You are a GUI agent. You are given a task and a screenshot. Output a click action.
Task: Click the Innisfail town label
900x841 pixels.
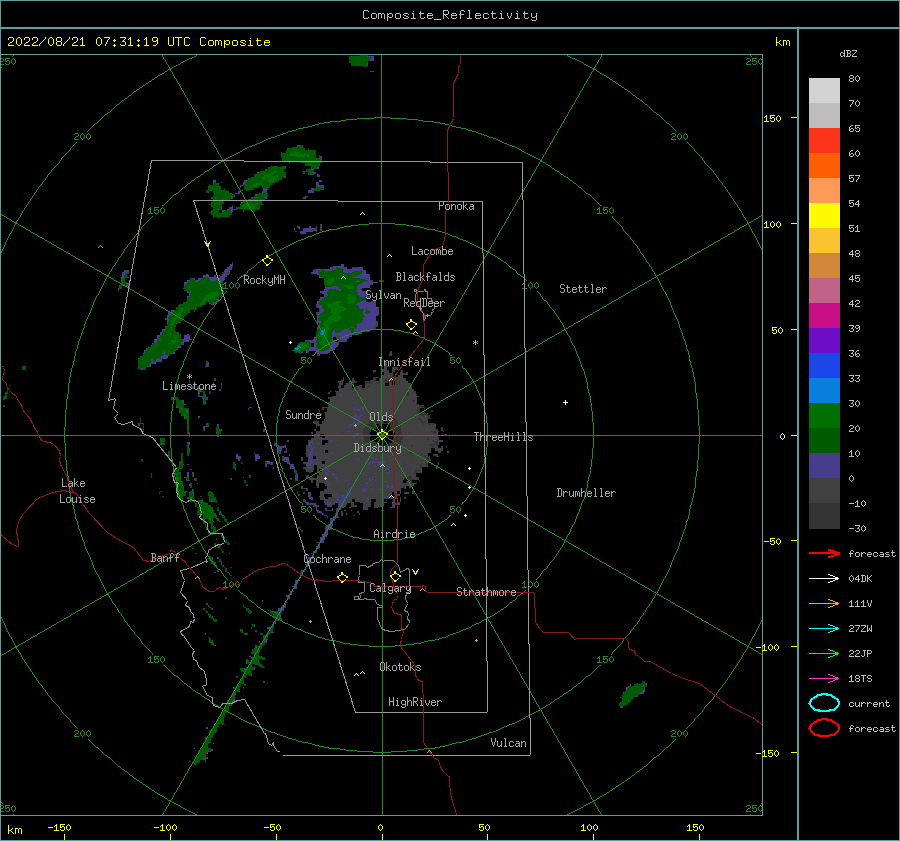[404, 362]
